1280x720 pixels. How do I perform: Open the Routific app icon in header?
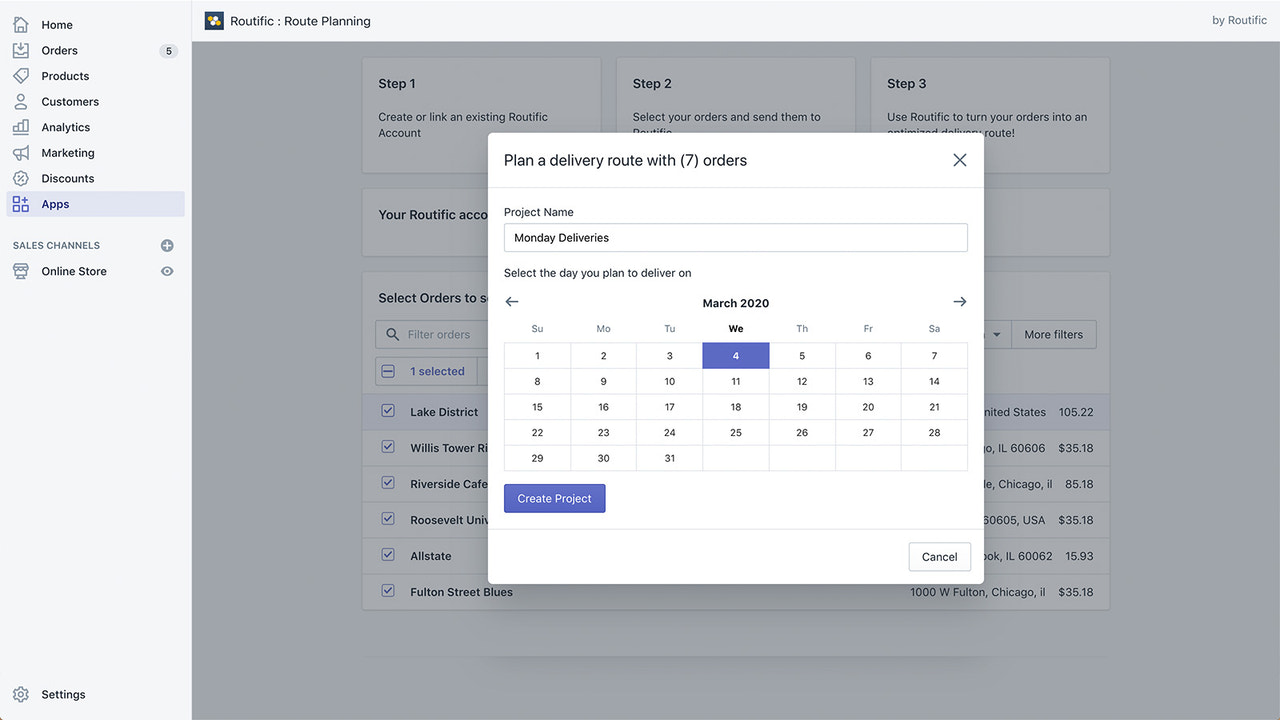pyautogui.click(x=213, y=20)
